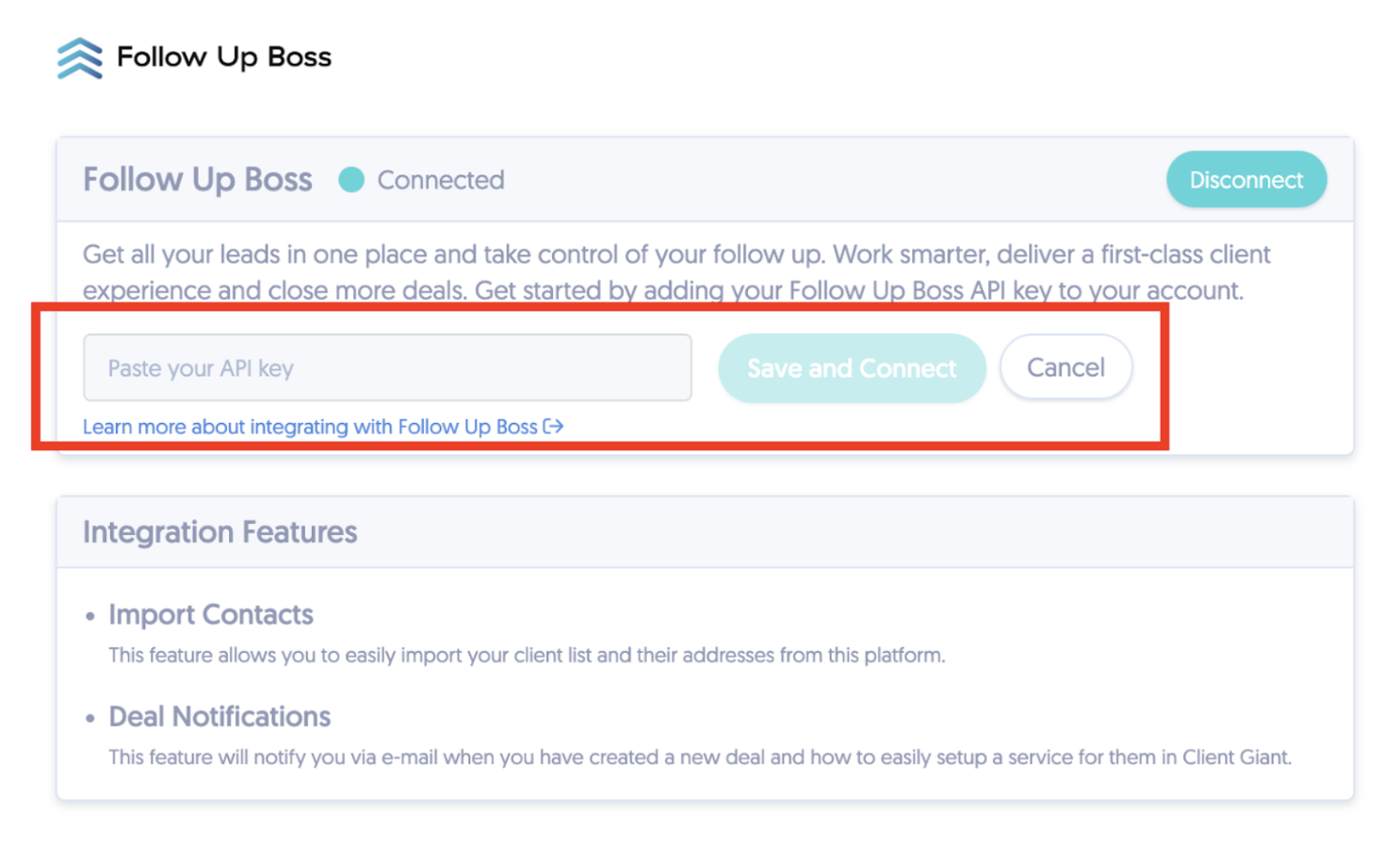Click the notify you via e-mail description
The image size is (1400, 846).
pyautogui.click(x=700, y=757)
